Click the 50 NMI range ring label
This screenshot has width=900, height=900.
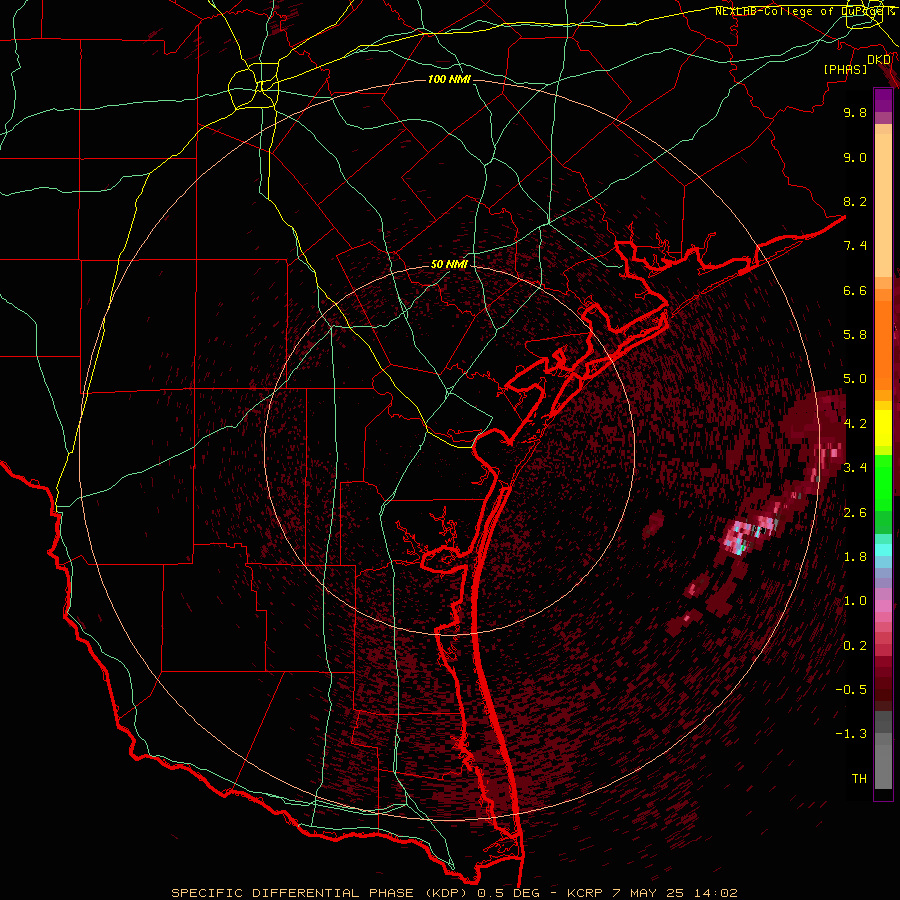449,265
